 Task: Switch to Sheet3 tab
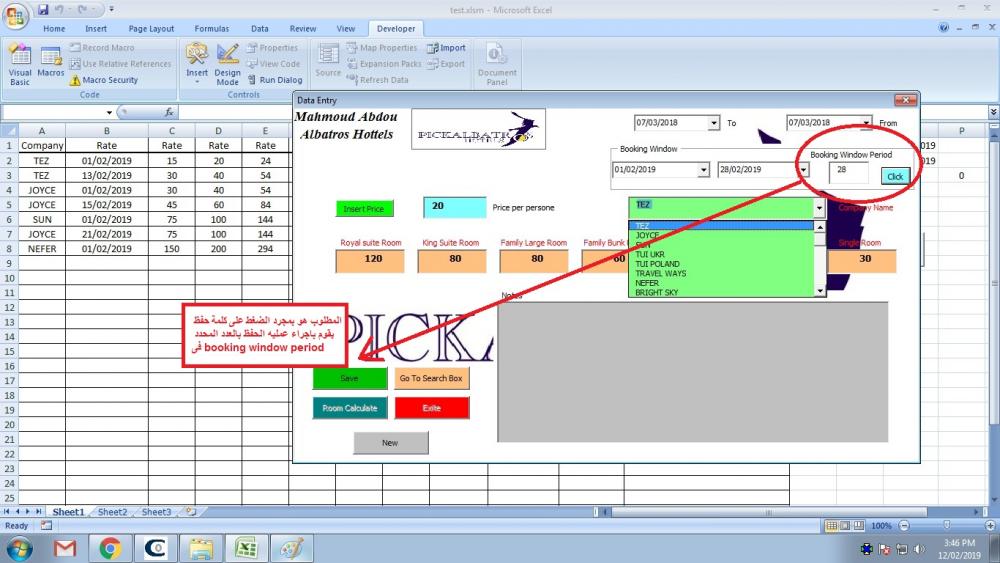tap(156, 512)
